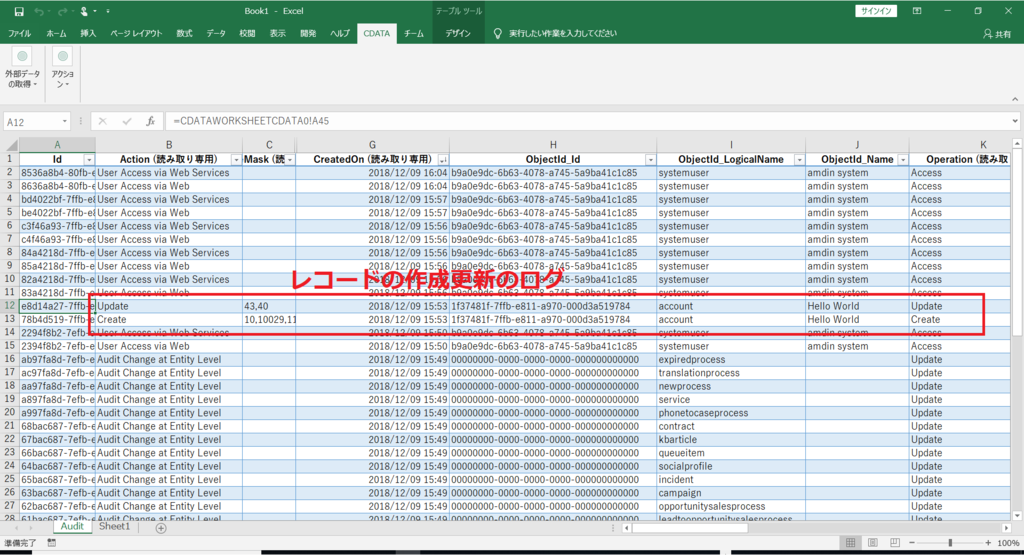
Task: Switch to the 表示 ribbon tab
Action: pos(278,33)
